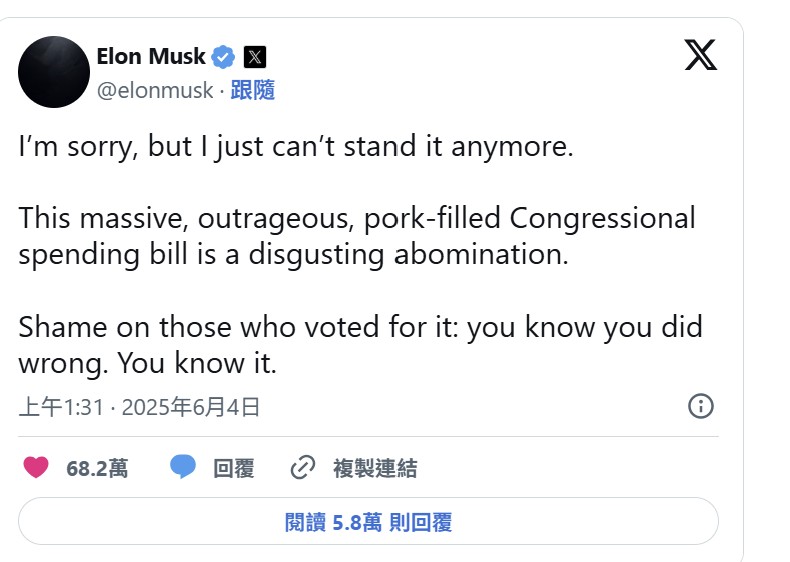
Task: Click the 閱讀 5.8萬 則回覆 button
Action: [x=368, y=521]
